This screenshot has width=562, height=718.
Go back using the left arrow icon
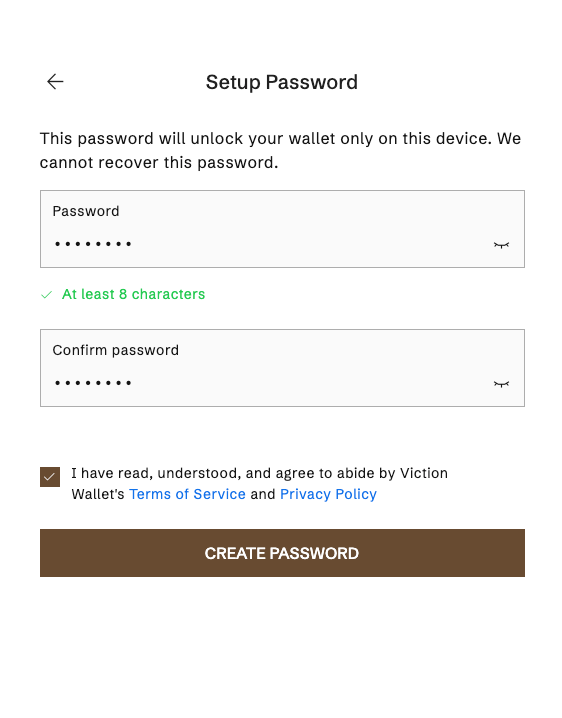(x=55, y=82)
